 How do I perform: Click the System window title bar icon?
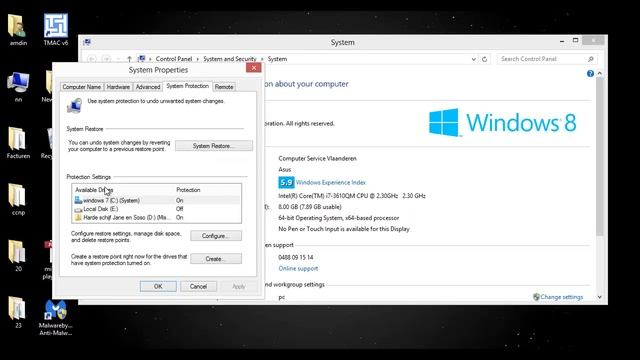point(87,42)
